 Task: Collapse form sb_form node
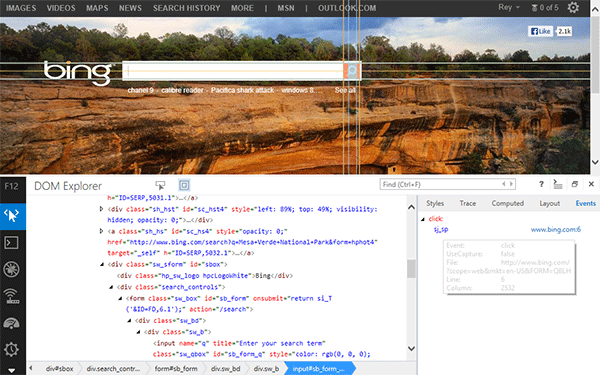[x=120, y=298]
